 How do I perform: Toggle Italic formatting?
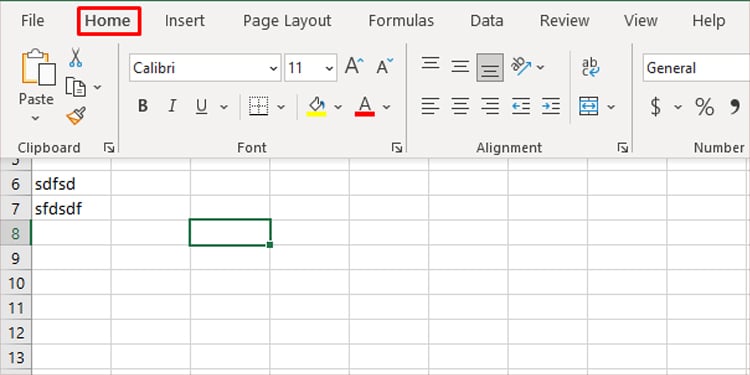[172, 106]
